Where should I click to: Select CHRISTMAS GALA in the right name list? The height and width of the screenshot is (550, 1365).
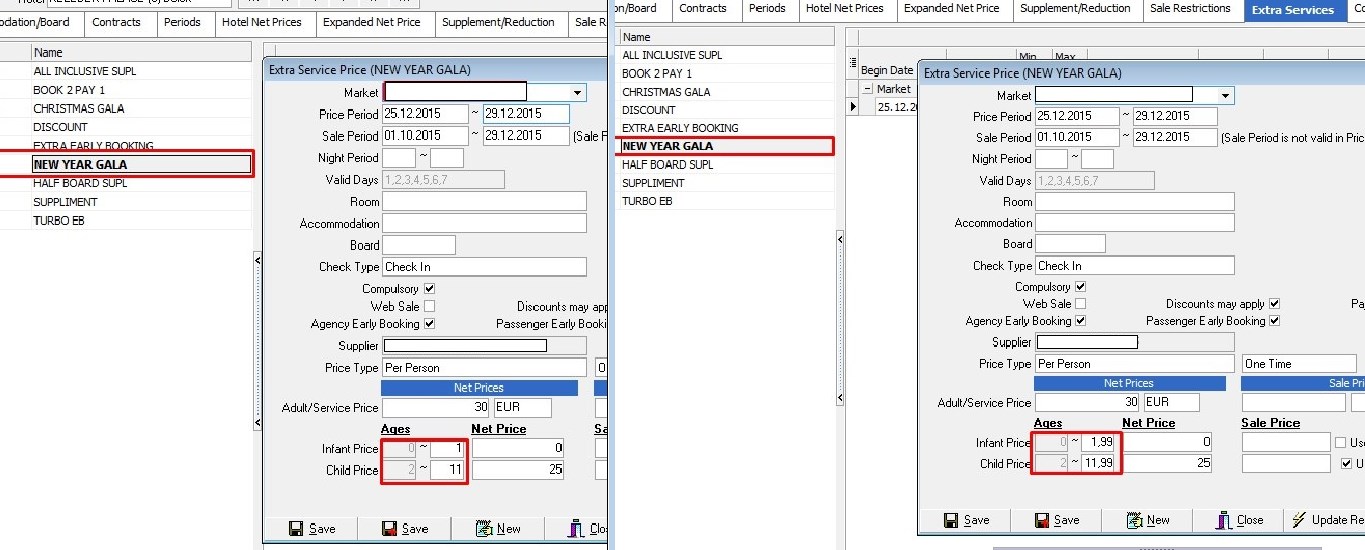(x=666, y=92)
